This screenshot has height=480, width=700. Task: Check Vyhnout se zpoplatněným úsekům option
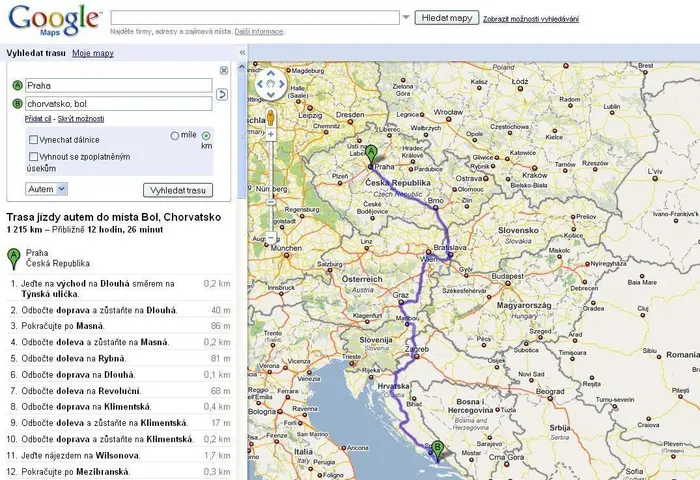pos(33,157)
